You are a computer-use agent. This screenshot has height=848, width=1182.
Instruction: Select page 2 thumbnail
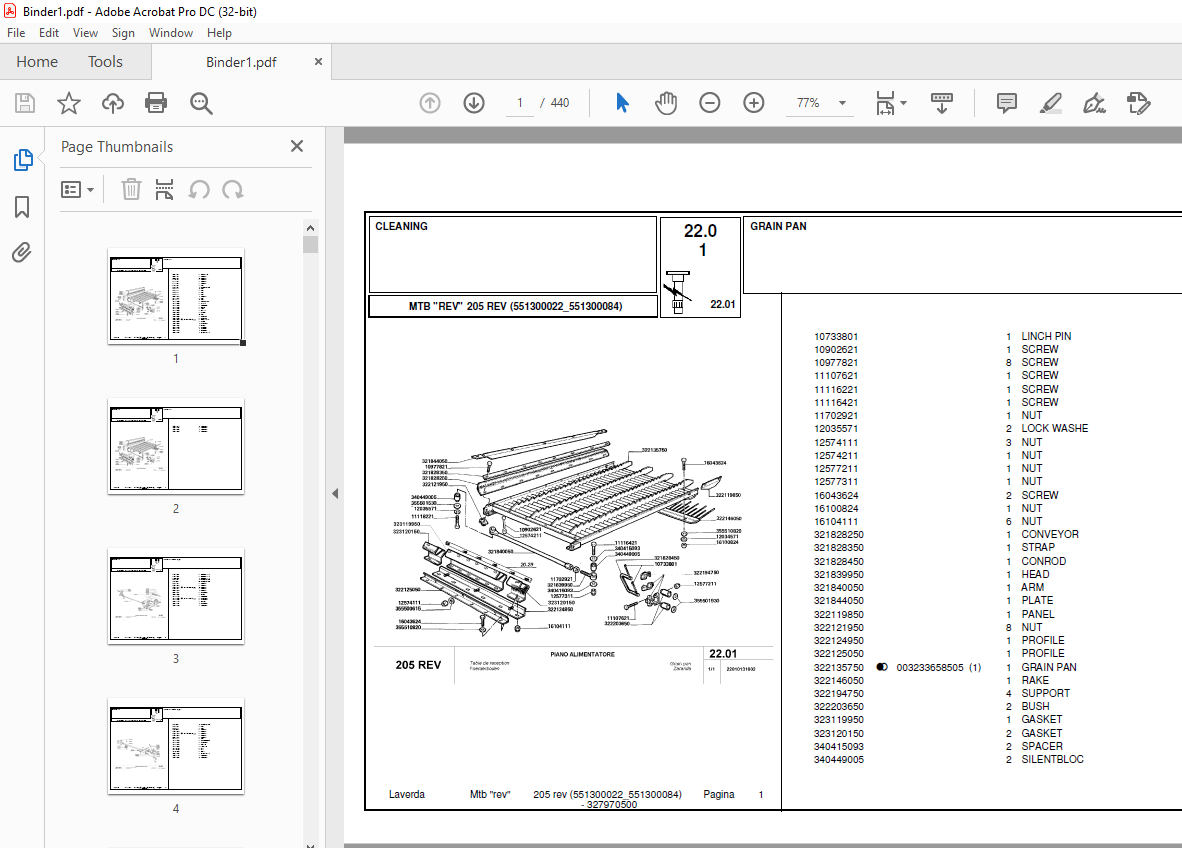point(176,446)
